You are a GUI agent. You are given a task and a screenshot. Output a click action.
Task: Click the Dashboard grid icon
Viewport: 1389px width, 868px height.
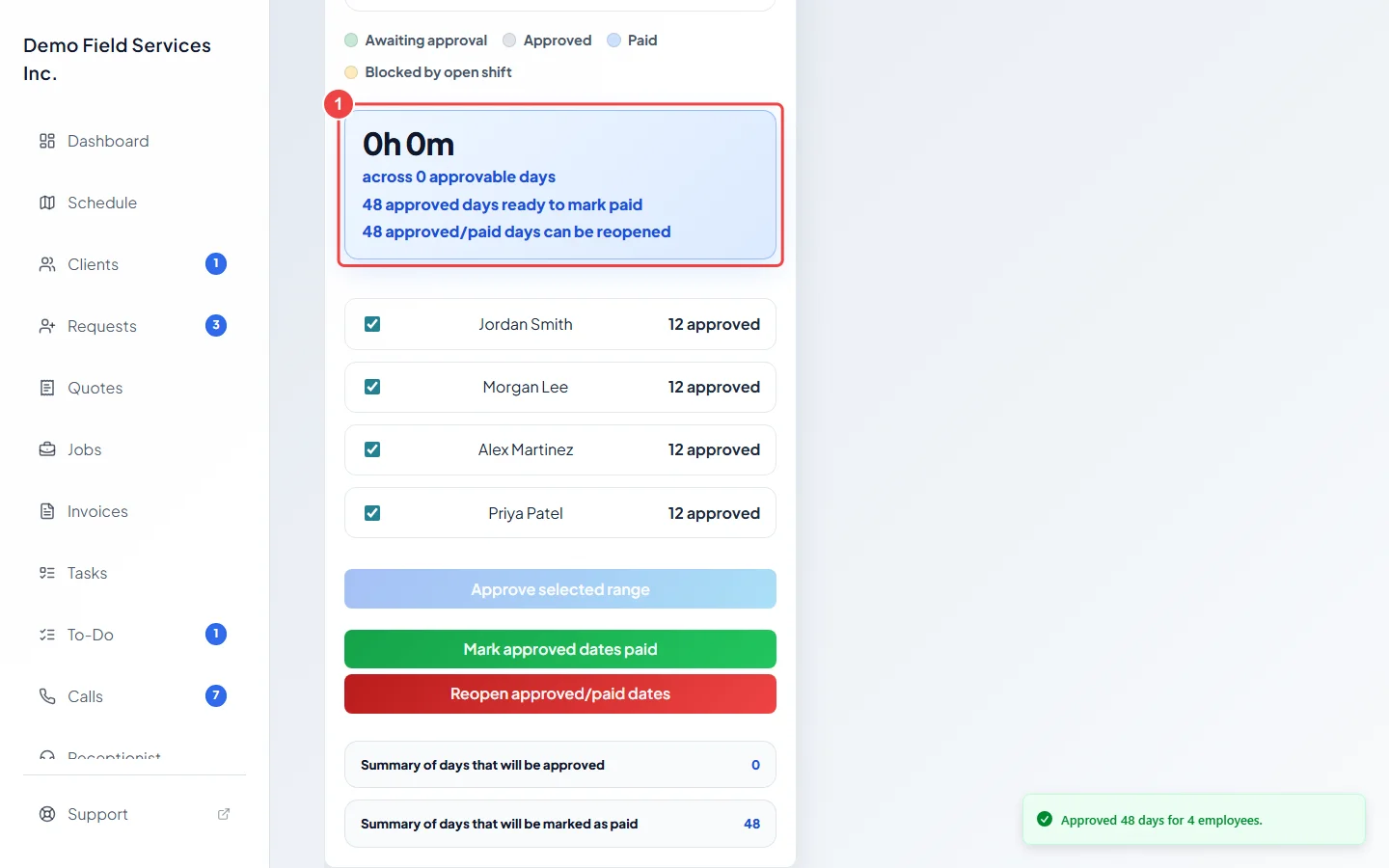(x=46, y=141)
